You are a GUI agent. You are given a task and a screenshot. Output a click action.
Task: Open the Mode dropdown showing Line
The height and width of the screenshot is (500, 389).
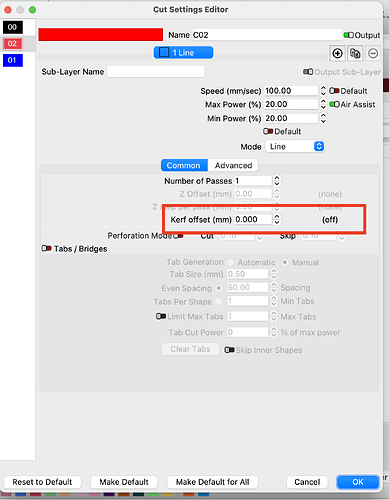coord(295,146)
